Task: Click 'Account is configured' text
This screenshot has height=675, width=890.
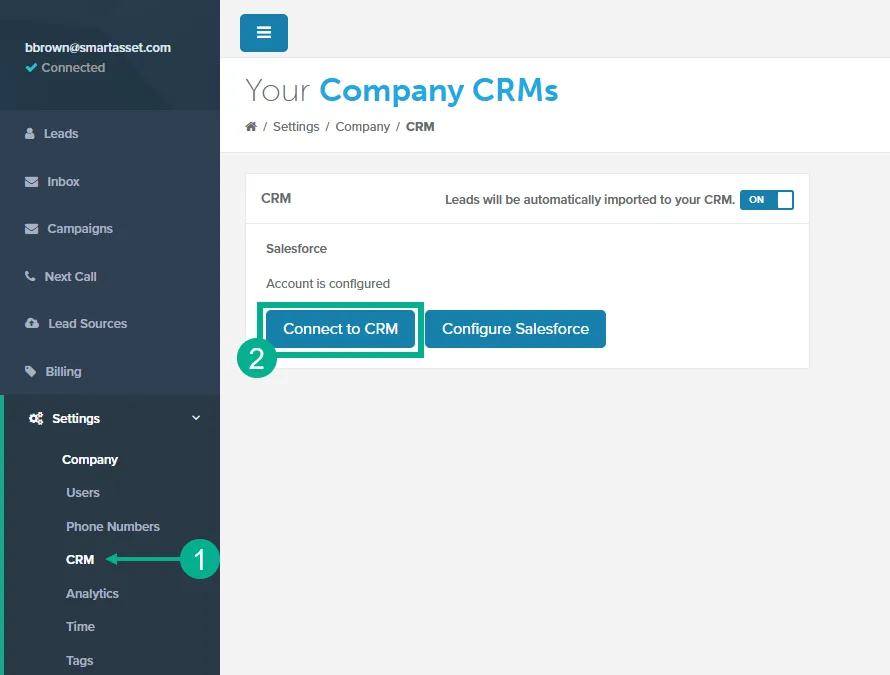Action: [328, 284]
